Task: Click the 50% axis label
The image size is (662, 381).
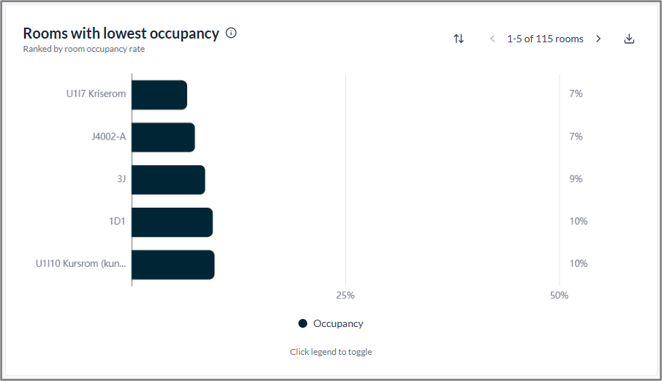Action: [559, 295]
